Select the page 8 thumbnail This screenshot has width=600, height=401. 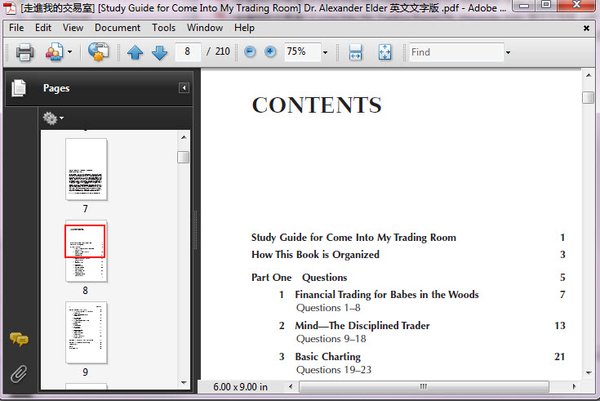[86, 251]
